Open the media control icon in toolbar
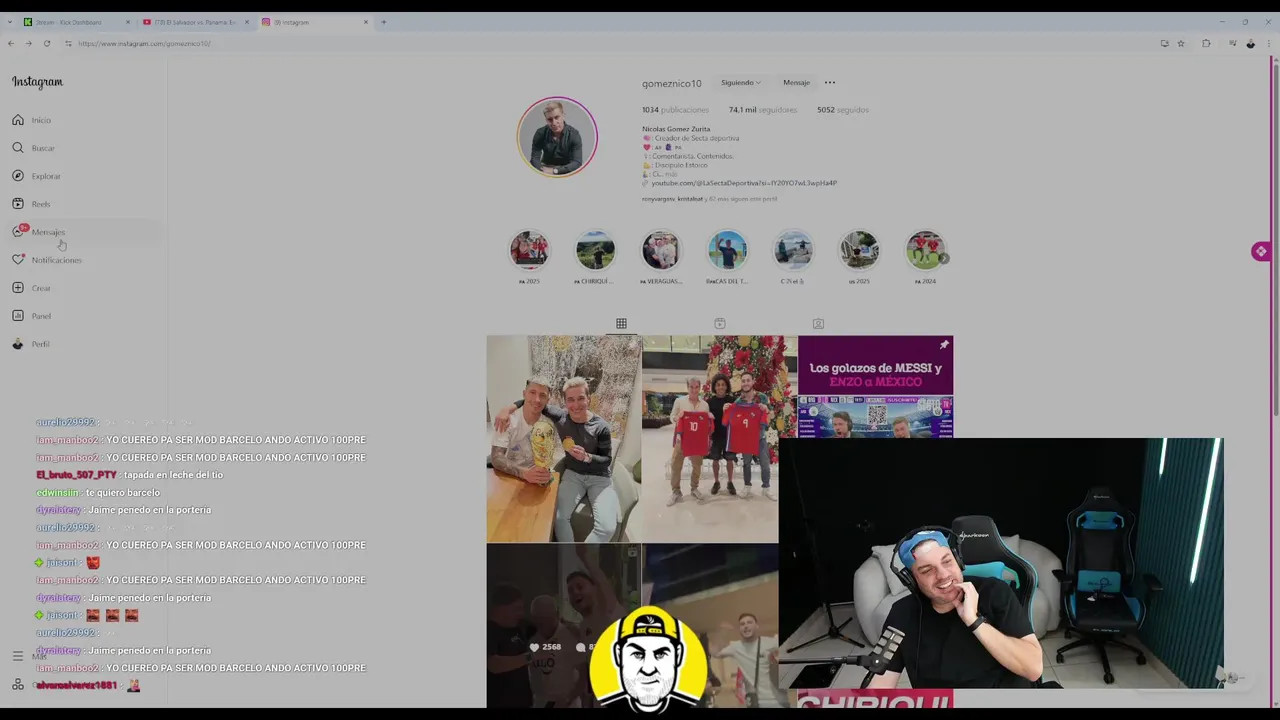The image size is (1280, 720). click(x=1232, y=43)
